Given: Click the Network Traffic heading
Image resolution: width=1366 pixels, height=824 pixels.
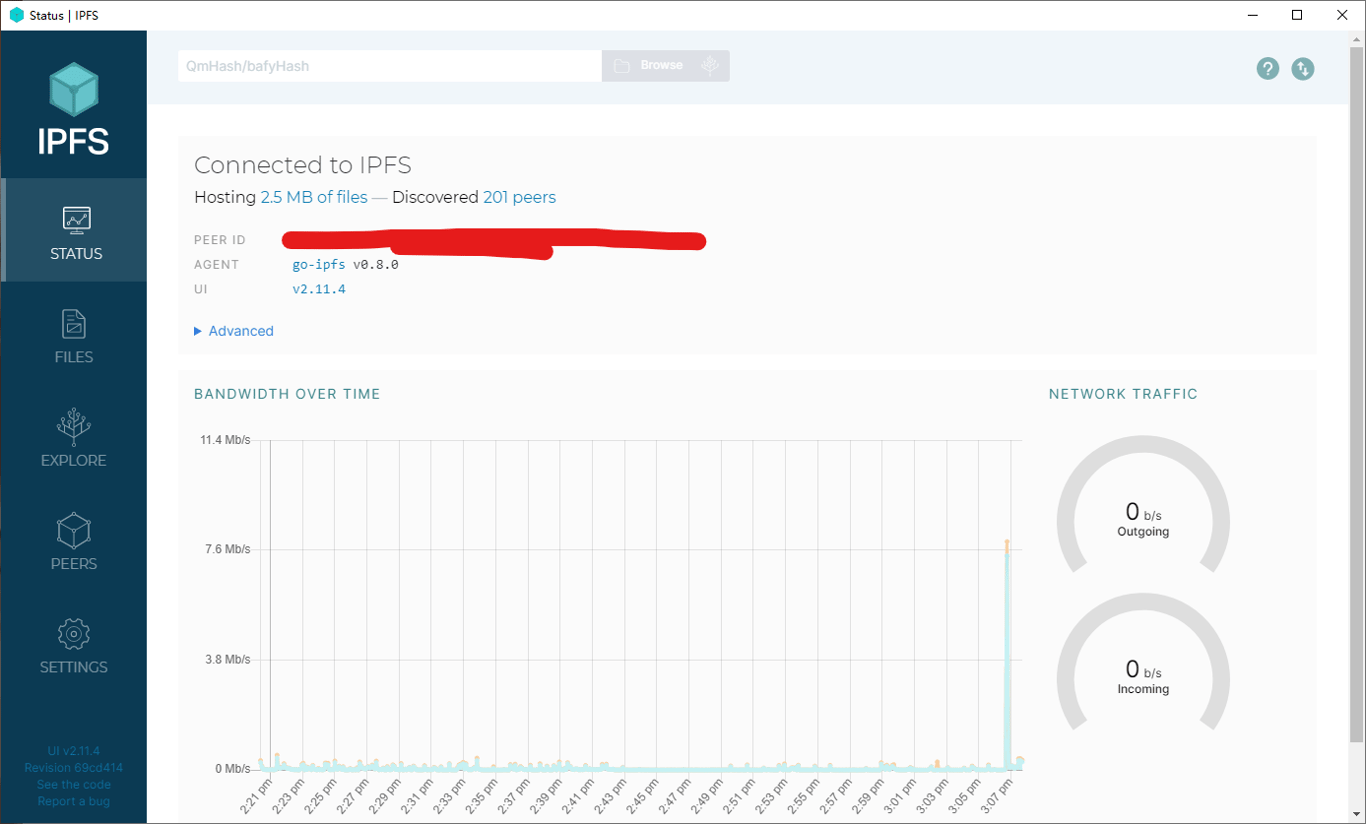Looking at the screenshot, I should pos(1123,394).
